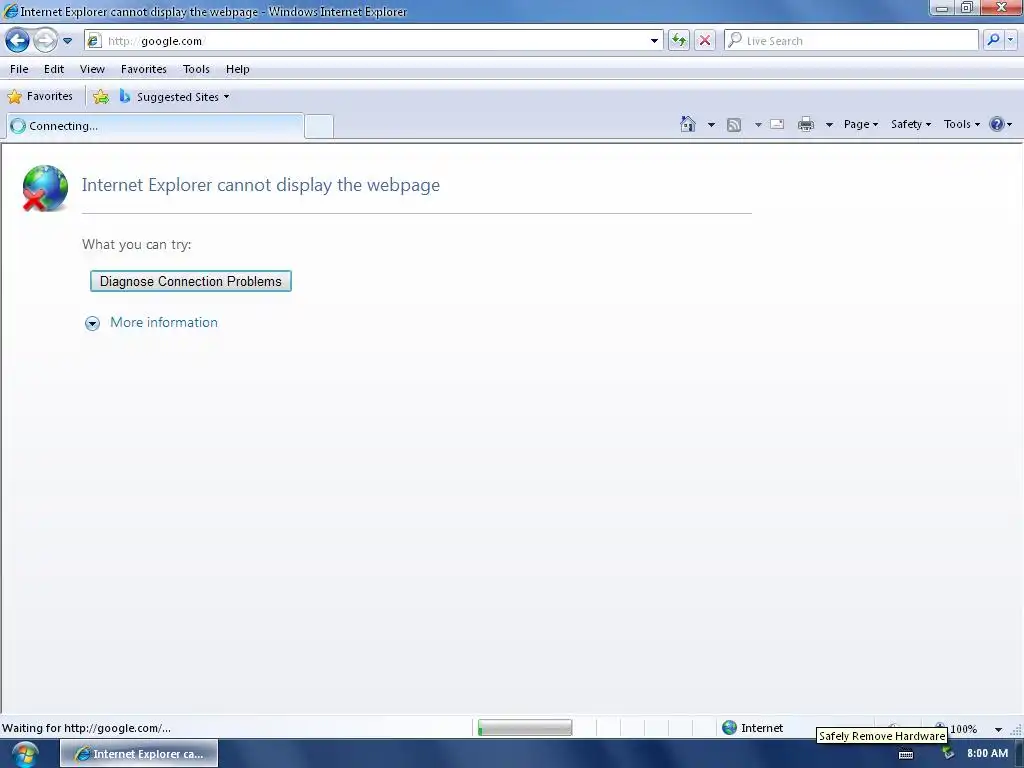The width and height of the screenshot is (1024, 768).
Task: Click the Back navigation arrow
Action: [18, 40]
